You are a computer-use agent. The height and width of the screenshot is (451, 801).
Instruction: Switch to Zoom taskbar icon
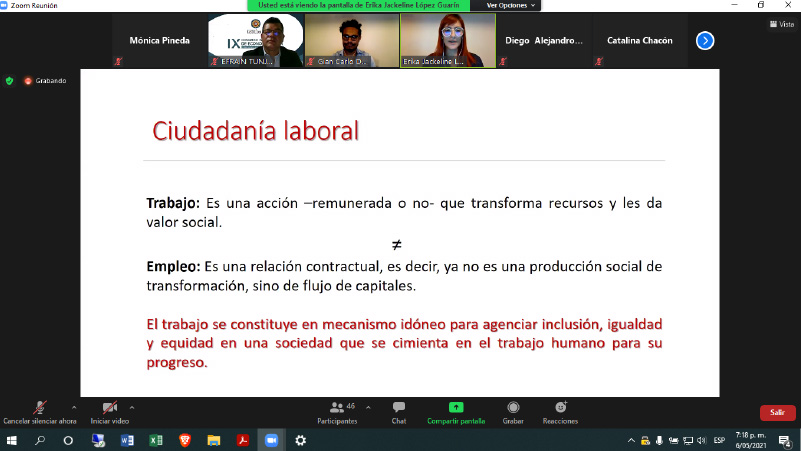pyautogui.click(x=271, y=440)
